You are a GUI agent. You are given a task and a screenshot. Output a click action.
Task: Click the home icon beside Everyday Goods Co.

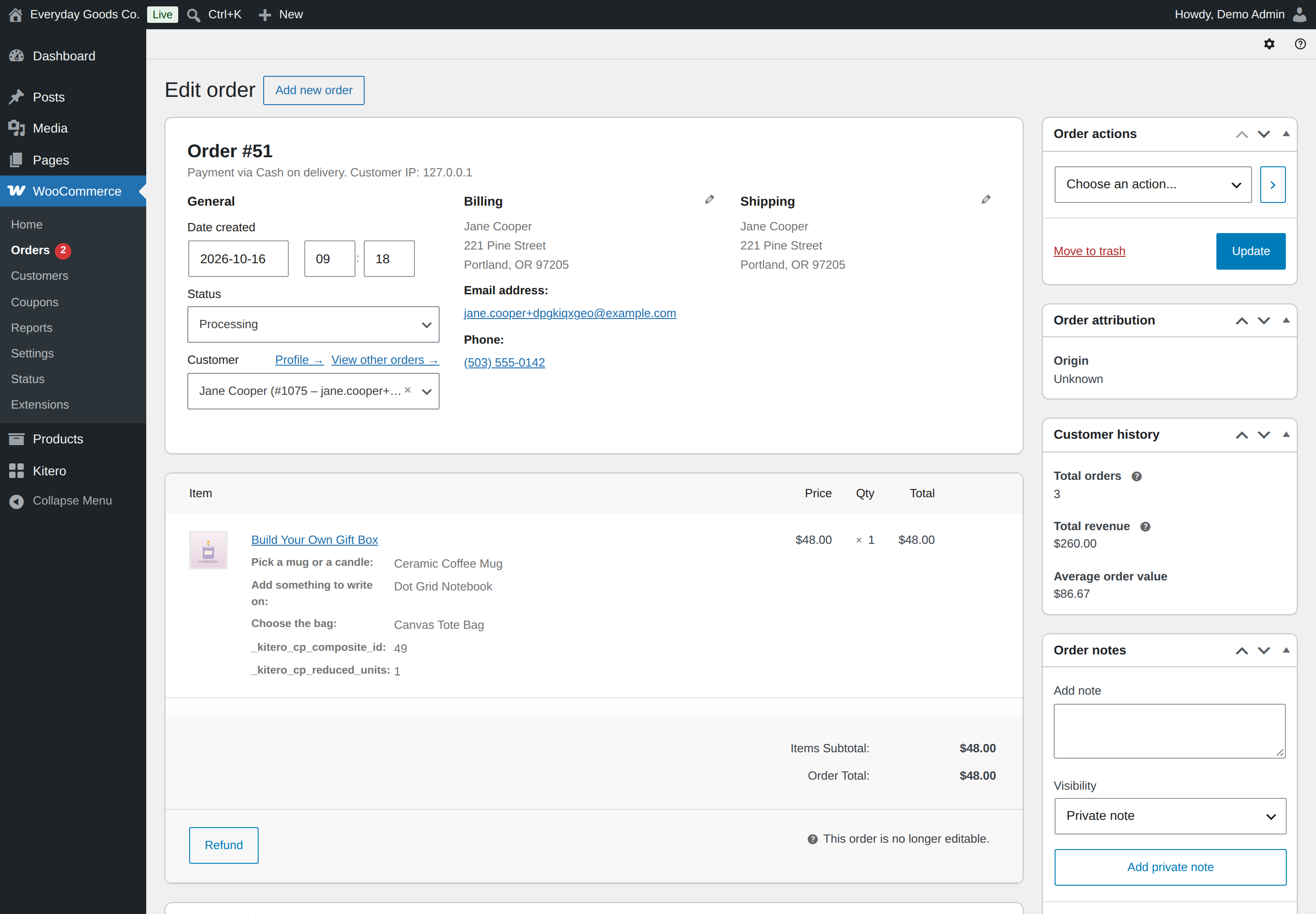pyautogui.click(x=16, y=14)
